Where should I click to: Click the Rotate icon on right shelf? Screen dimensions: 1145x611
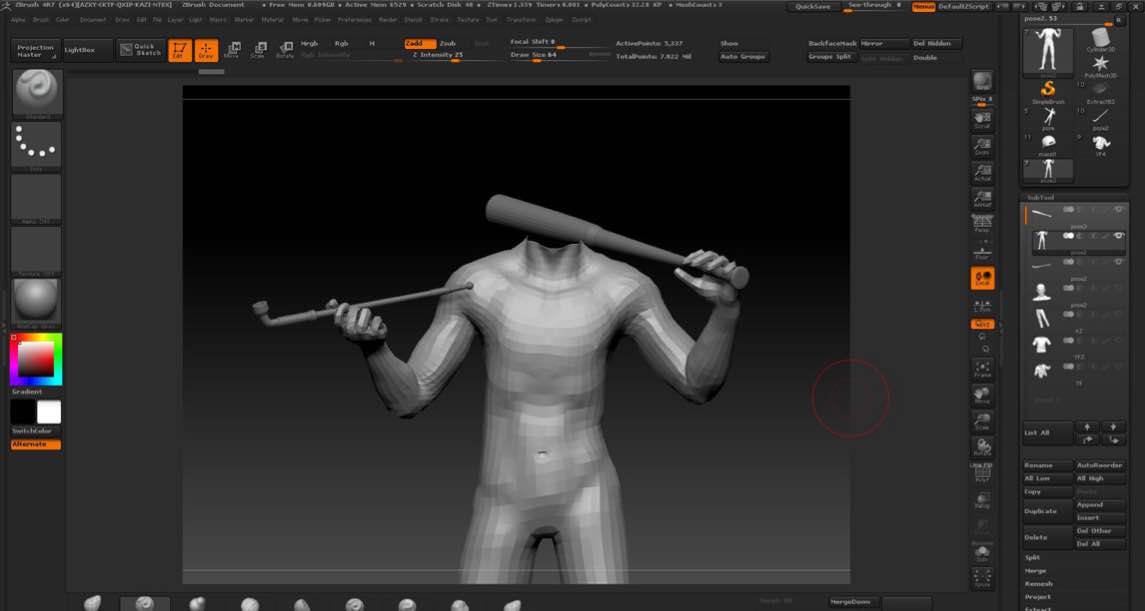coord(982,447)
